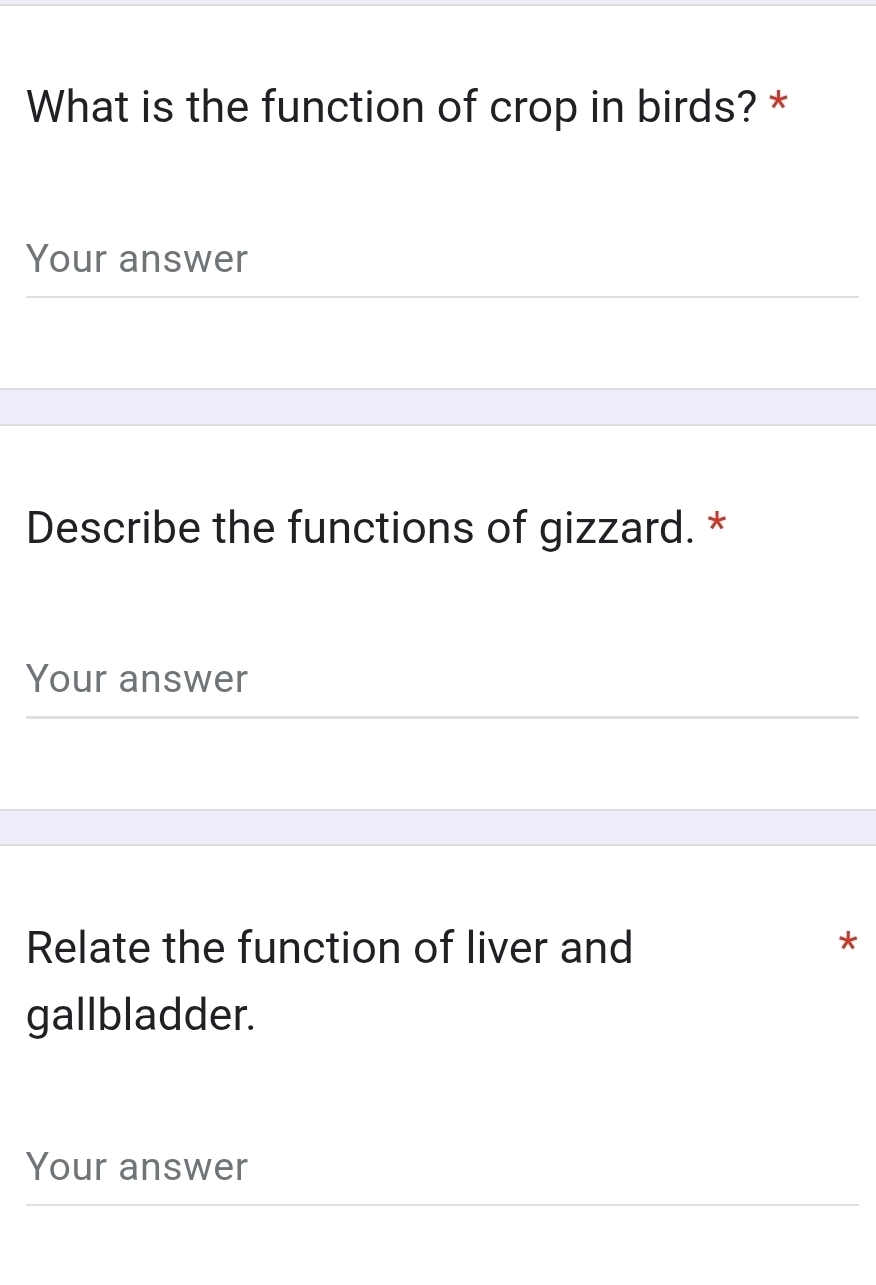Screen dimensions: 876x1285
Task: Click the 'Your answer' placeholder under the crop question
Action: pyautogui.click(x=136, y=259)
